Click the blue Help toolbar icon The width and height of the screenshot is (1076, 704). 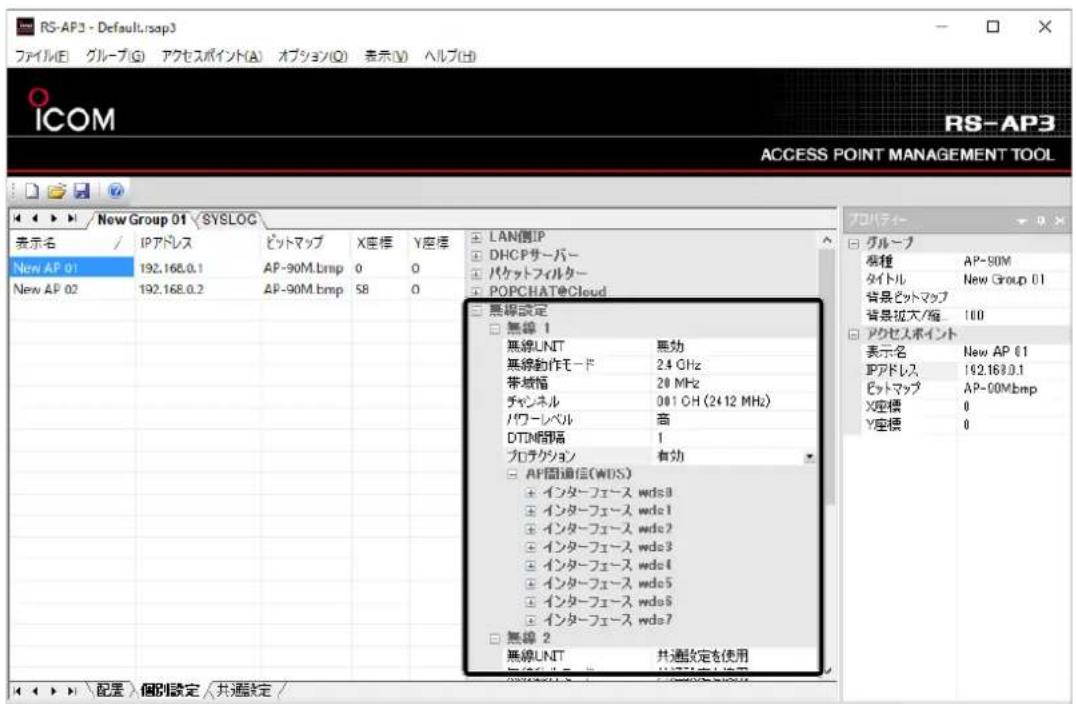click(115, 191)
